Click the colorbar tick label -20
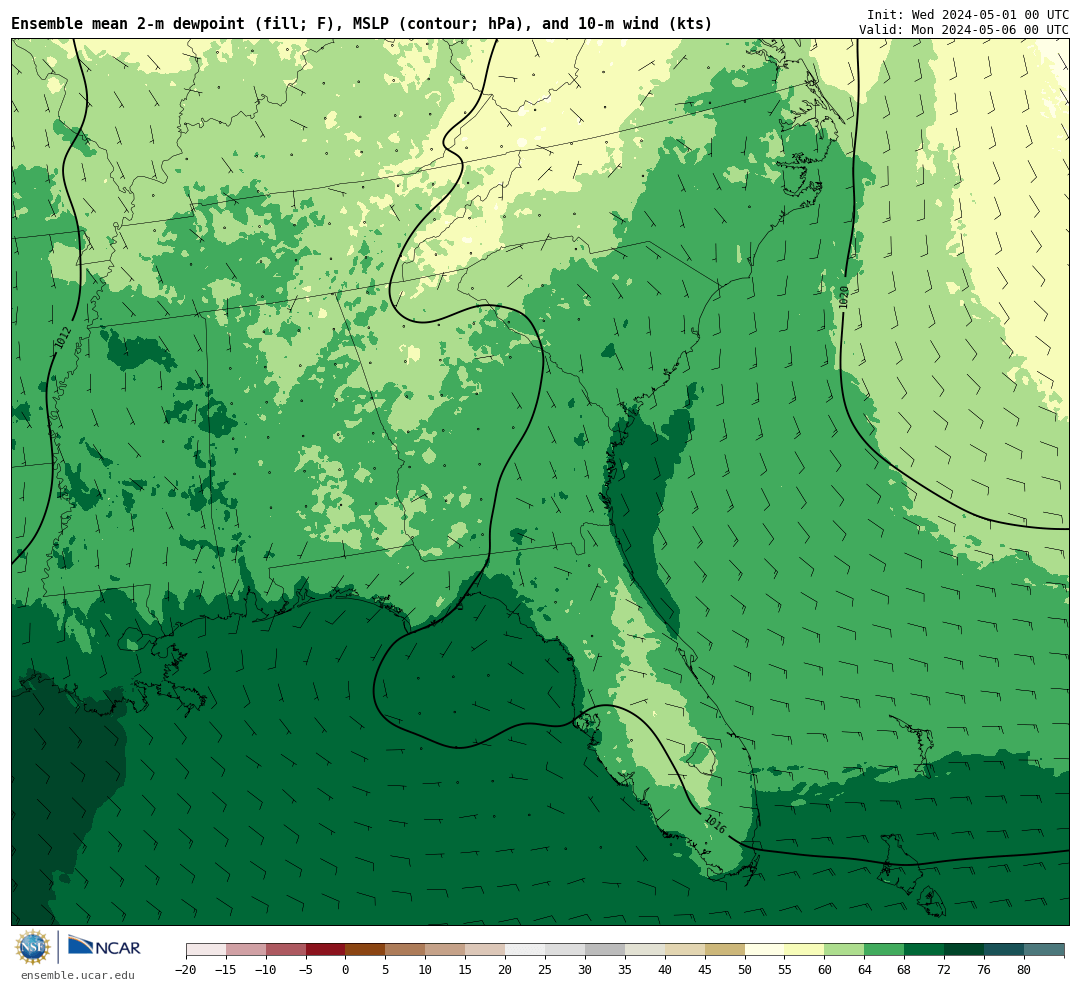This screenshot has height=988, width=1080. (x=186, y=970)
